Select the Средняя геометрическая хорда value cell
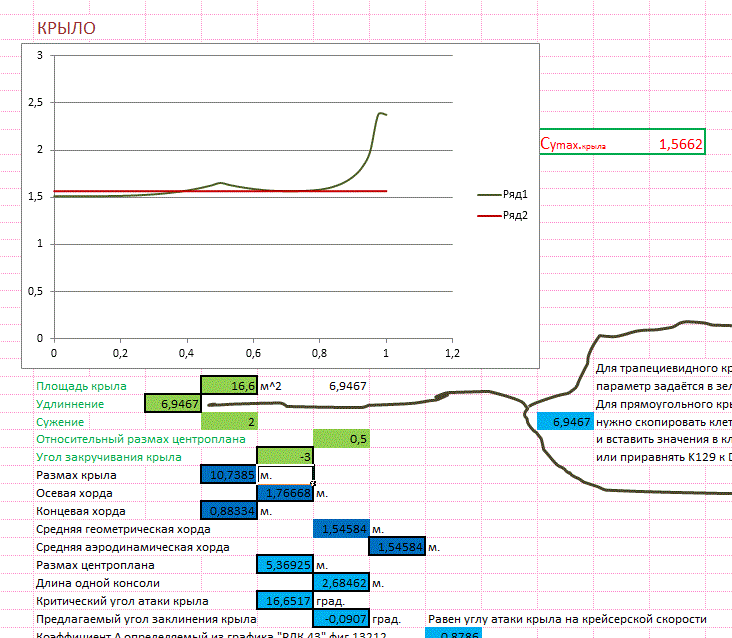The image size is (732, 638). [x=341, y=529]
